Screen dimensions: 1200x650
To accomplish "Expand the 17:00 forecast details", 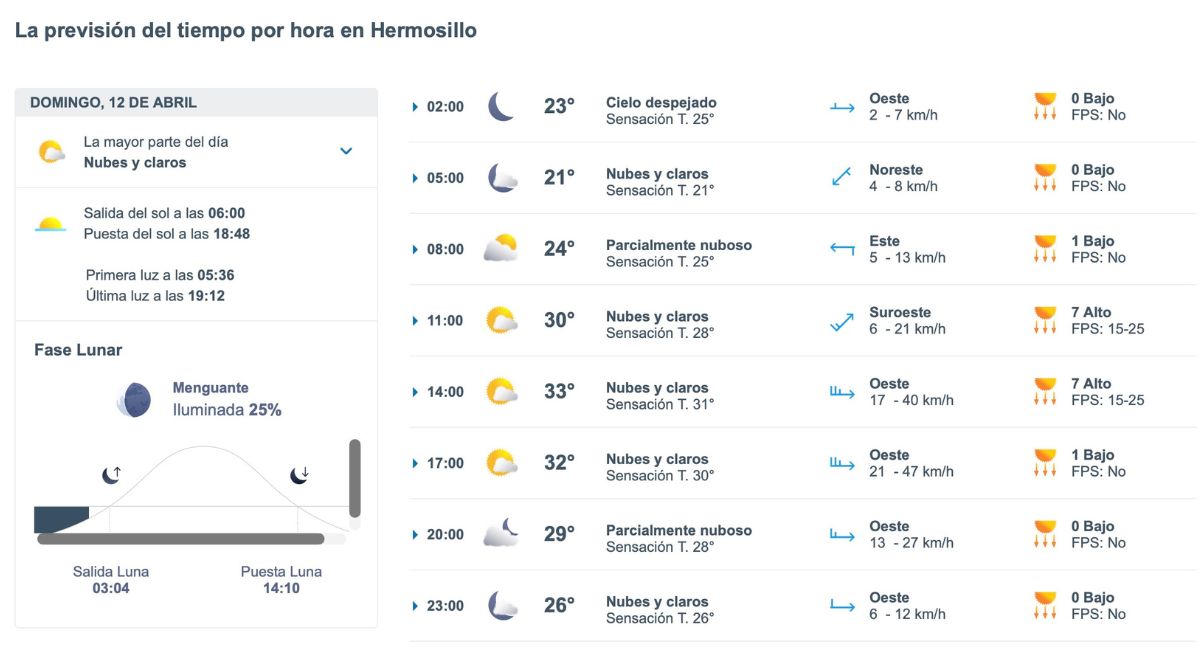I will 413,463.
